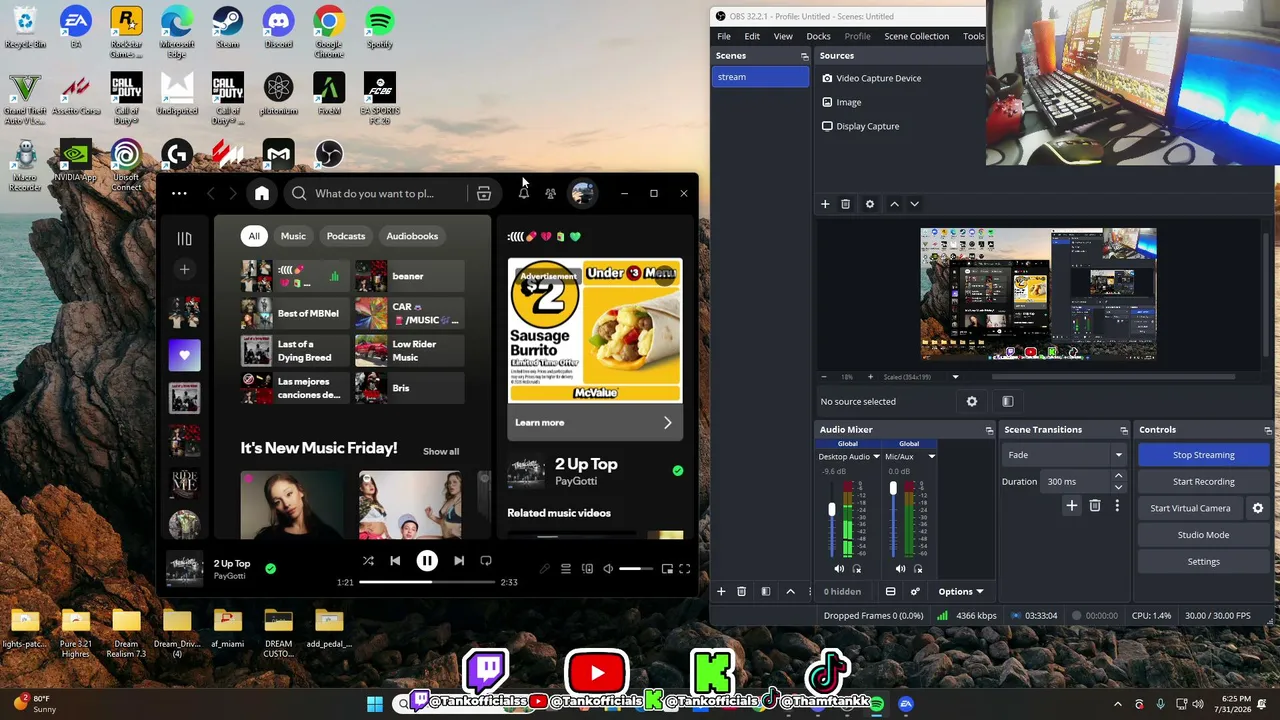Add a new source in OBS
Viewport: 1280px width, 720px height.
[825, 204]
